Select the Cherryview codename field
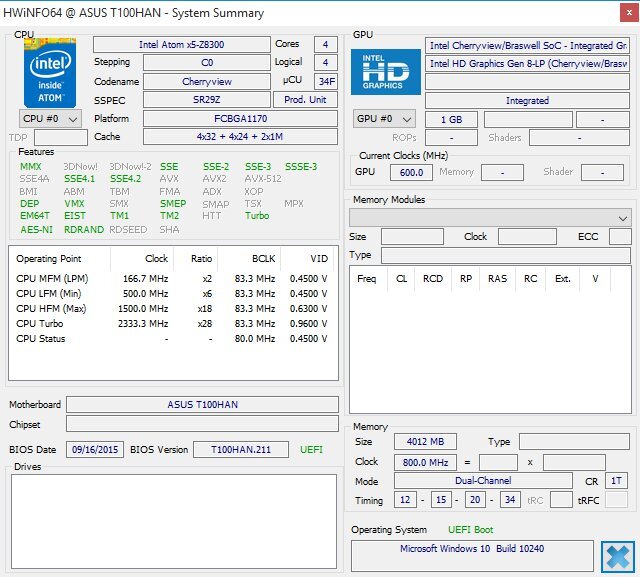Screen dimensions: 640x577 click(x=209, y=81)
